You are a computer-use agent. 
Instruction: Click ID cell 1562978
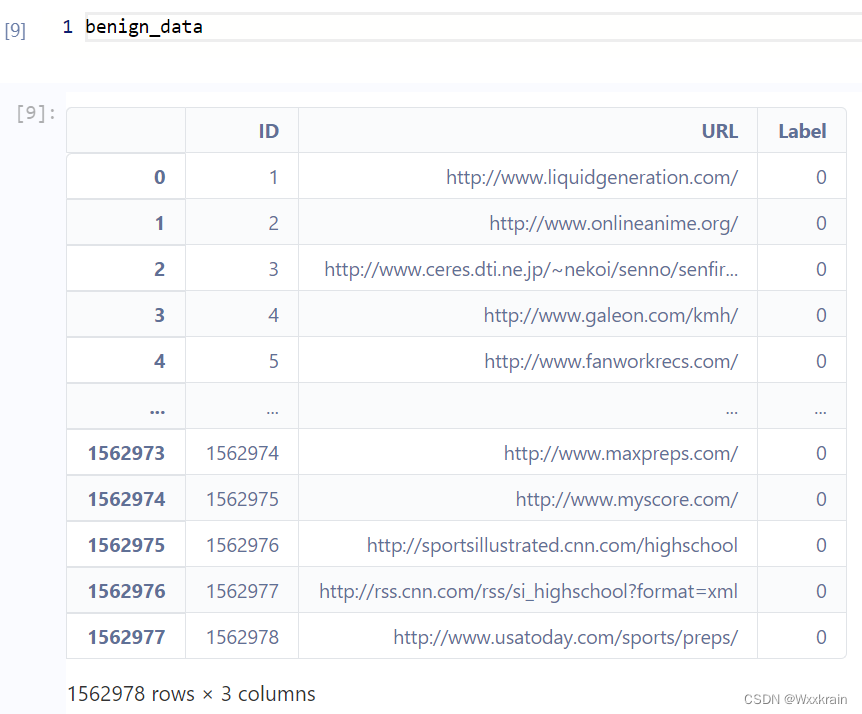[242, 637]
